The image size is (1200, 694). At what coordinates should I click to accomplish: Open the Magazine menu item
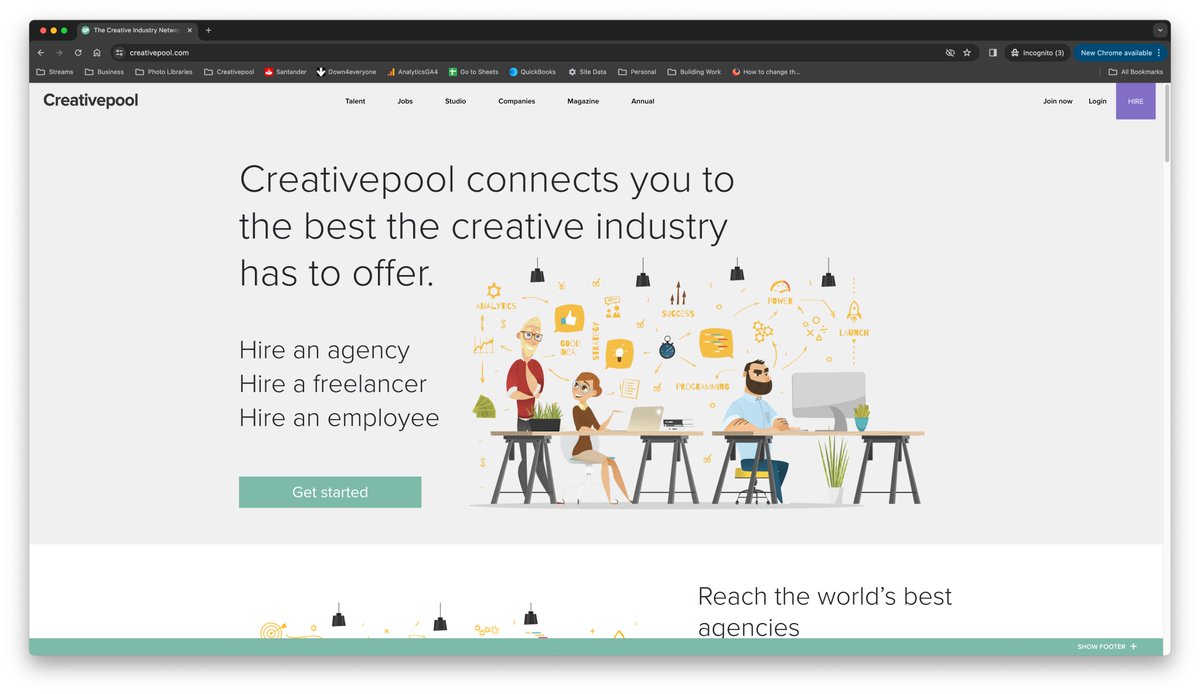click(583, 101)
